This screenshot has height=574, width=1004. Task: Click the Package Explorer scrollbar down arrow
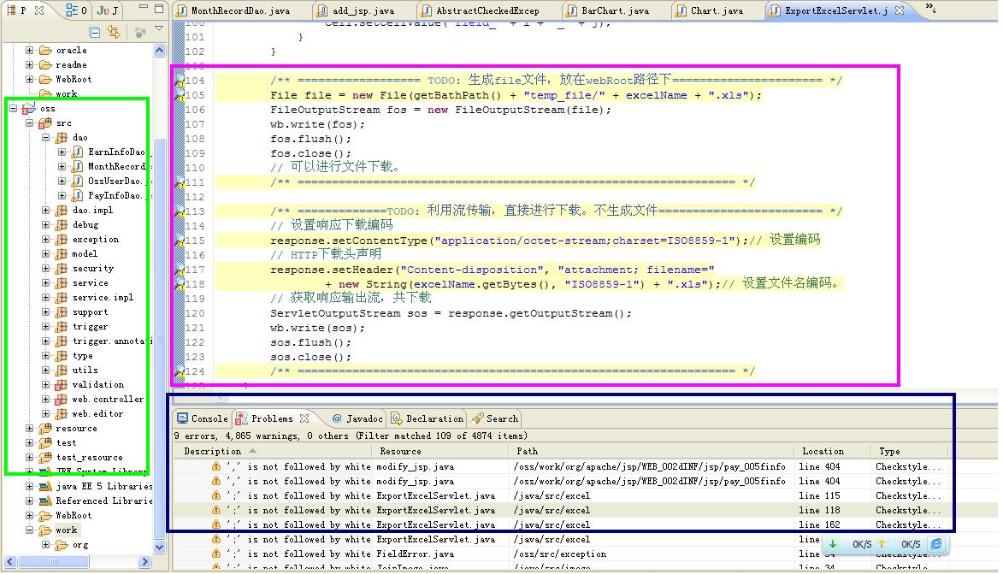[x=159, y=547]
